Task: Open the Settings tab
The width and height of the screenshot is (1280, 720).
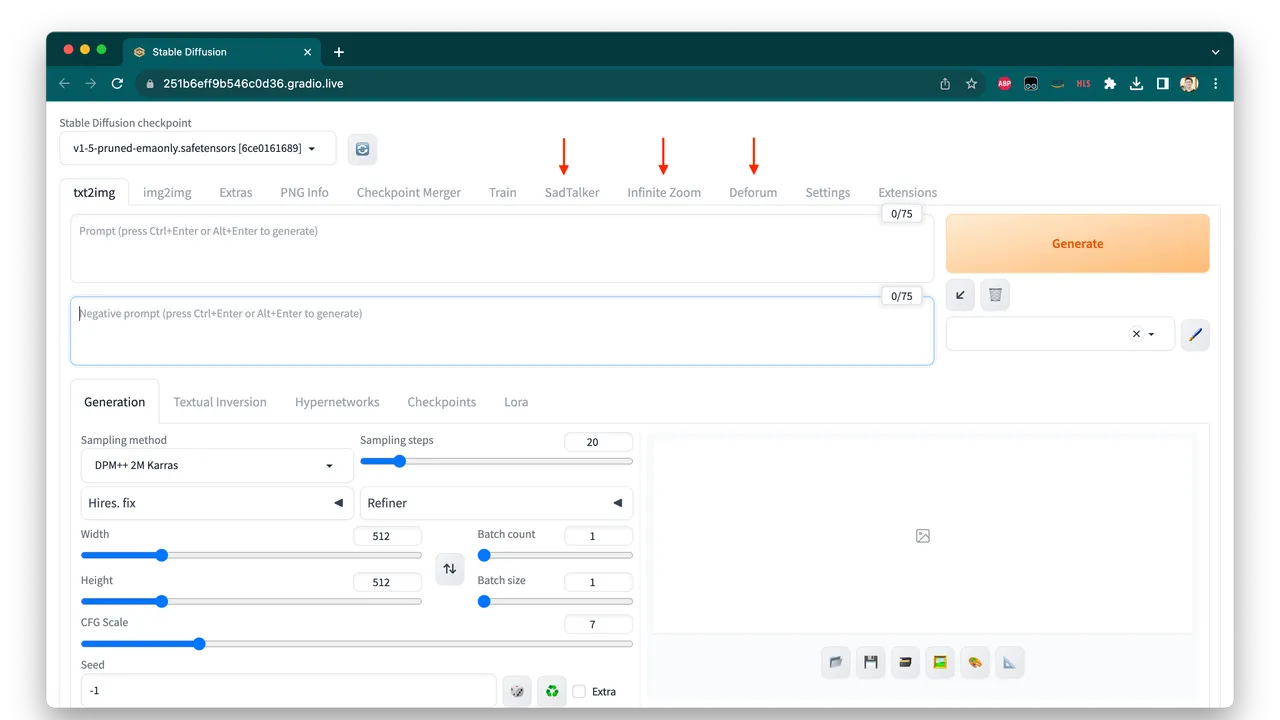Action: [x=828, y=192]
